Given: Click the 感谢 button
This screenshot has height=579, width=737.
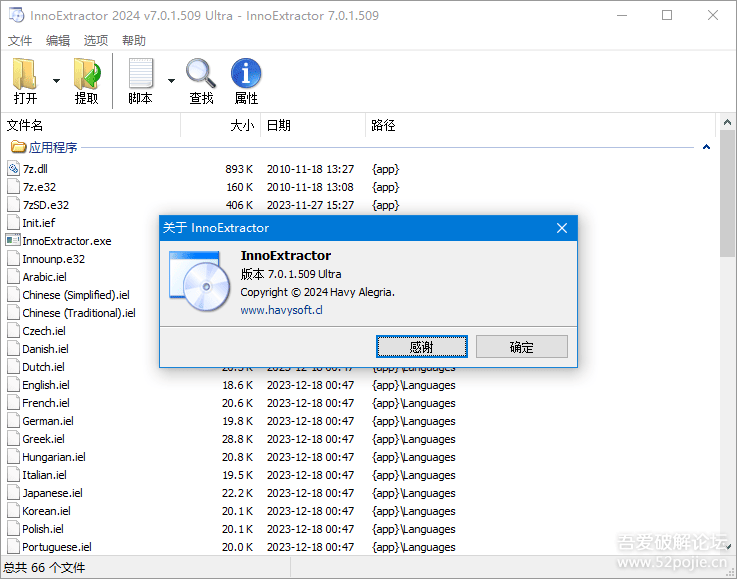Looking at the screenshot, I should tap(421, 347).
